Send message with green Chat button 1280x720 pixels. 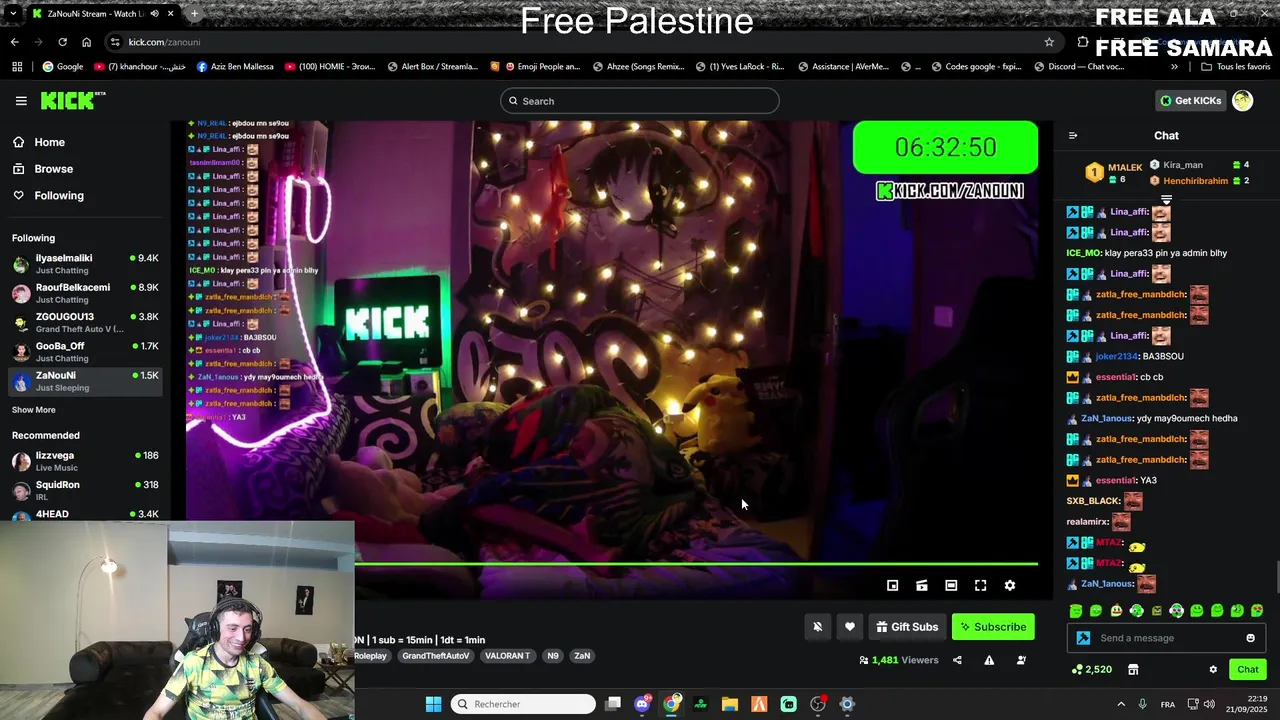(x=1248, y=670)
